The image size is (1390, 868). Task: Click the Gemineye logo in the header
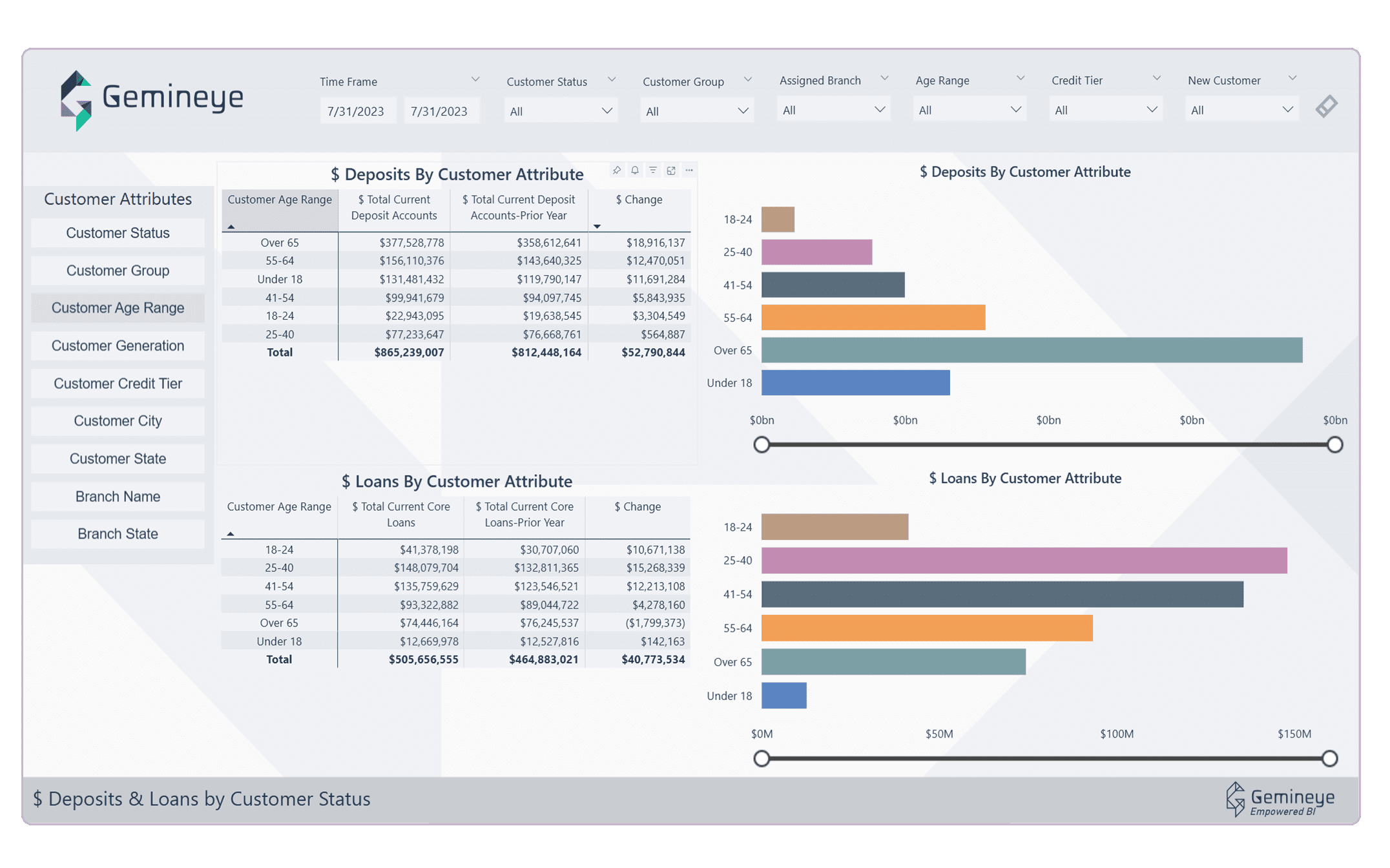pyautogui.click(x=152, y=97)
